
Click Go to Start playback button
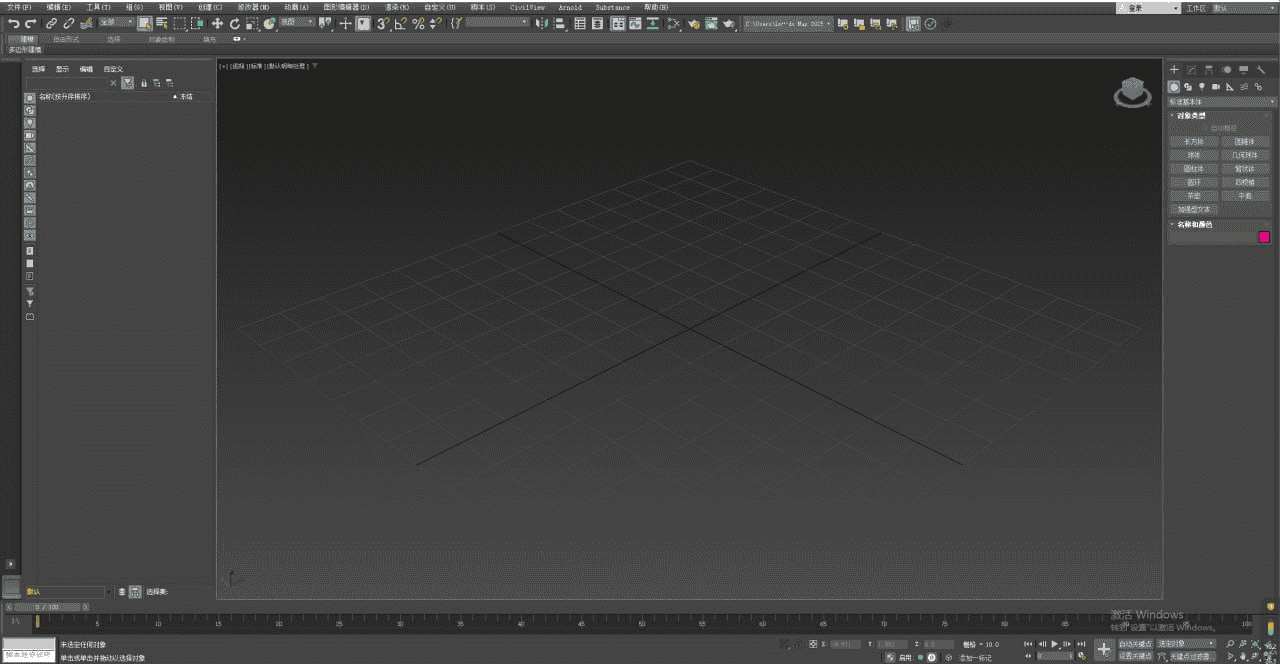pyautogui.click(x=1028, y=643)
